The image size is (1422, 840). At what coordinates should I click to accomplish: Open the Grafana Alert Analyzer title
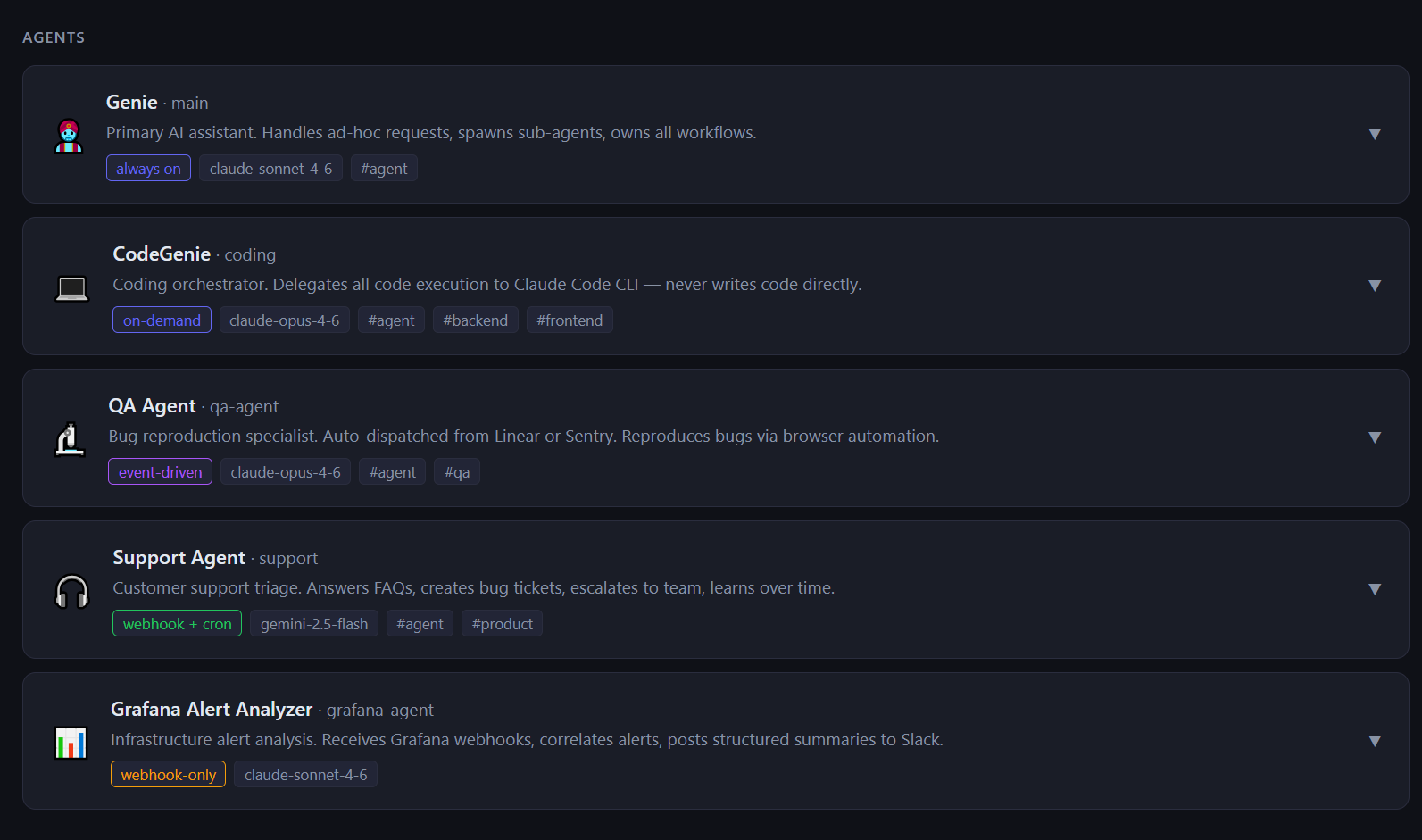click(212, 710)
